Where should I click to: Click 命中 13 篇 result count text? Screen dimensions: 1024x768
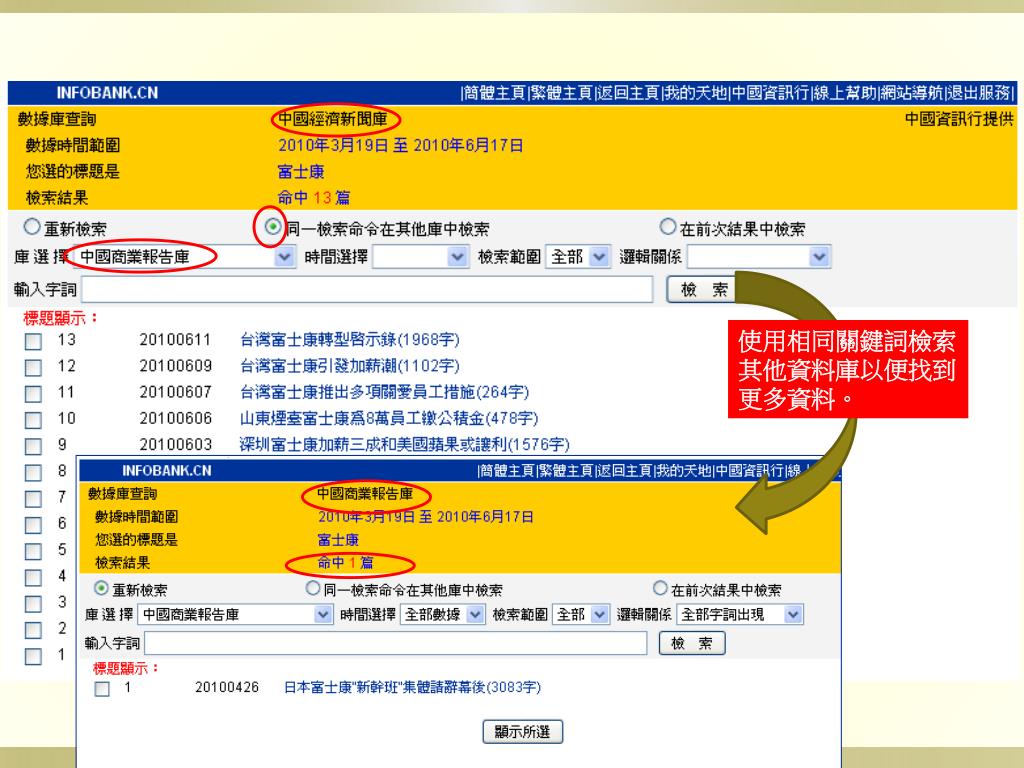[313, 197]
